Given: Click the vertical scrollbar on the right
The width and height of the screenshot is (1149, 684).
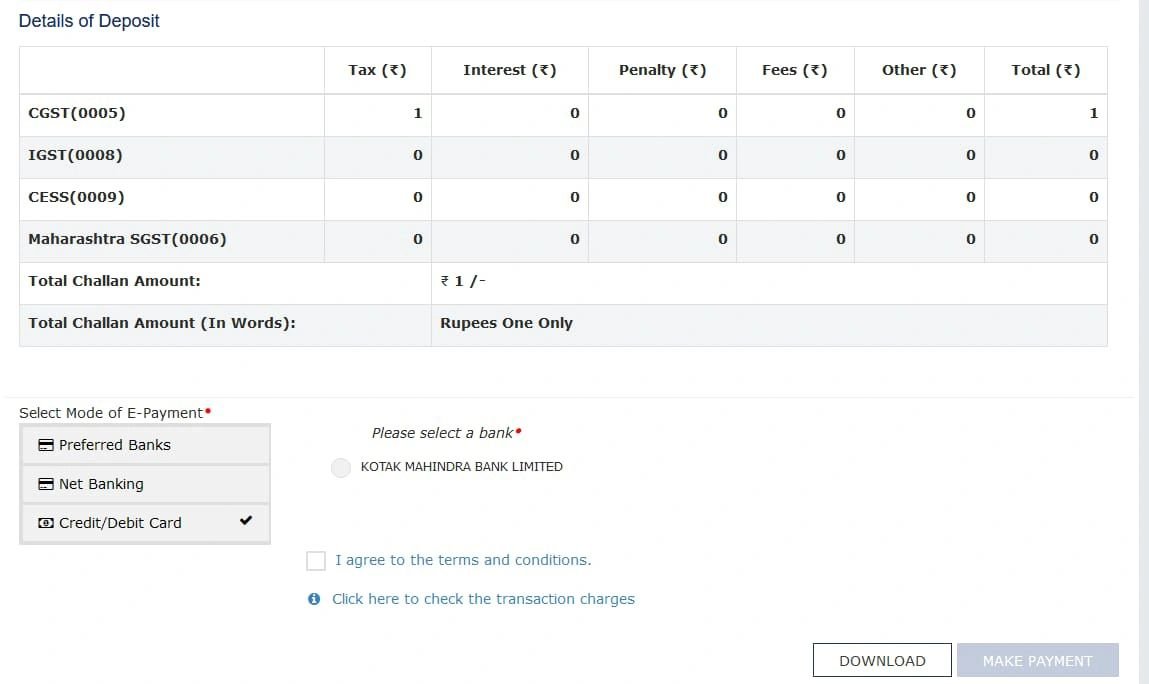Looking at the screenshot, I should click(1143, 300).
